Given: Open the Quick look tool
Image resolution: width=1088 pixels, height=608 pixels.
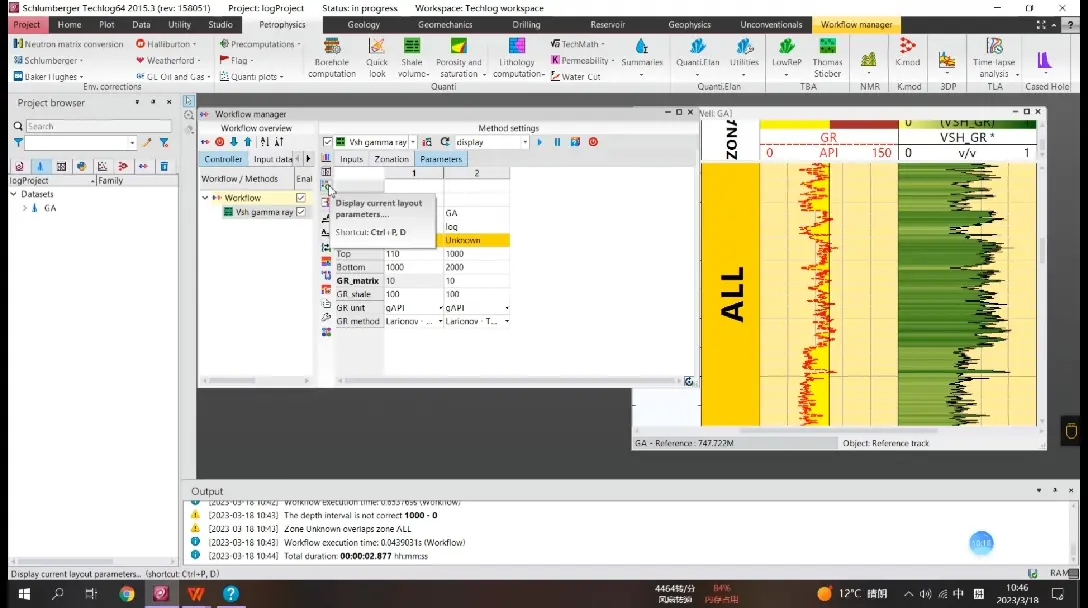Looking at the screenshot, I should coord(377,58).
